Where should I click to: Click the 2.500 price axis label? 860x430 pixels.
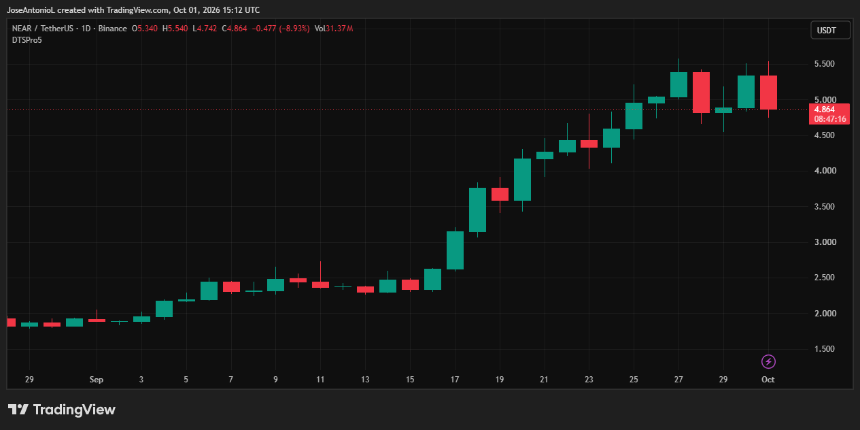point(825,278)
